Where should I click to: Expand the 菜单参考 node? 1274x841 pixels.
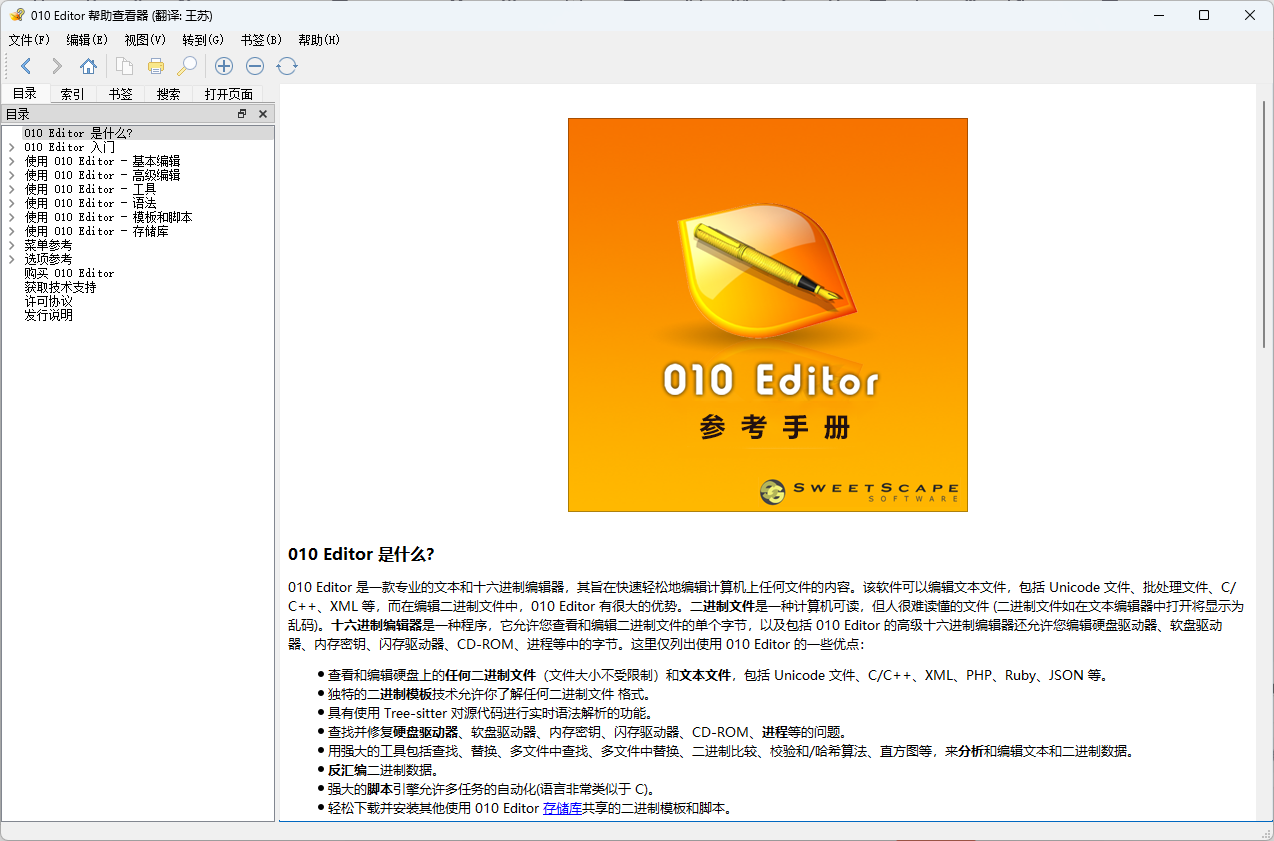coord(12,245)
